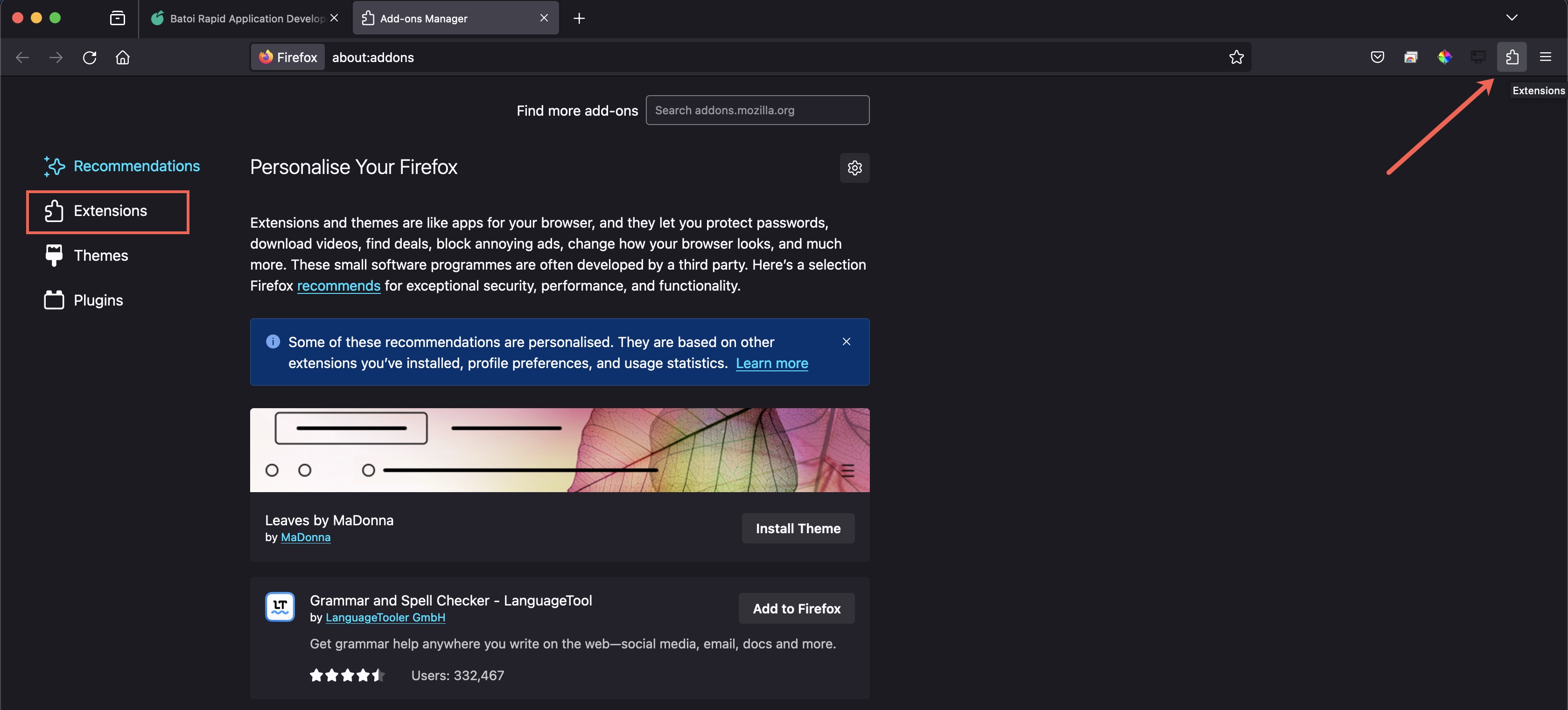Reload the current page
Screen dimensions: 1568x710
[90, 57]
